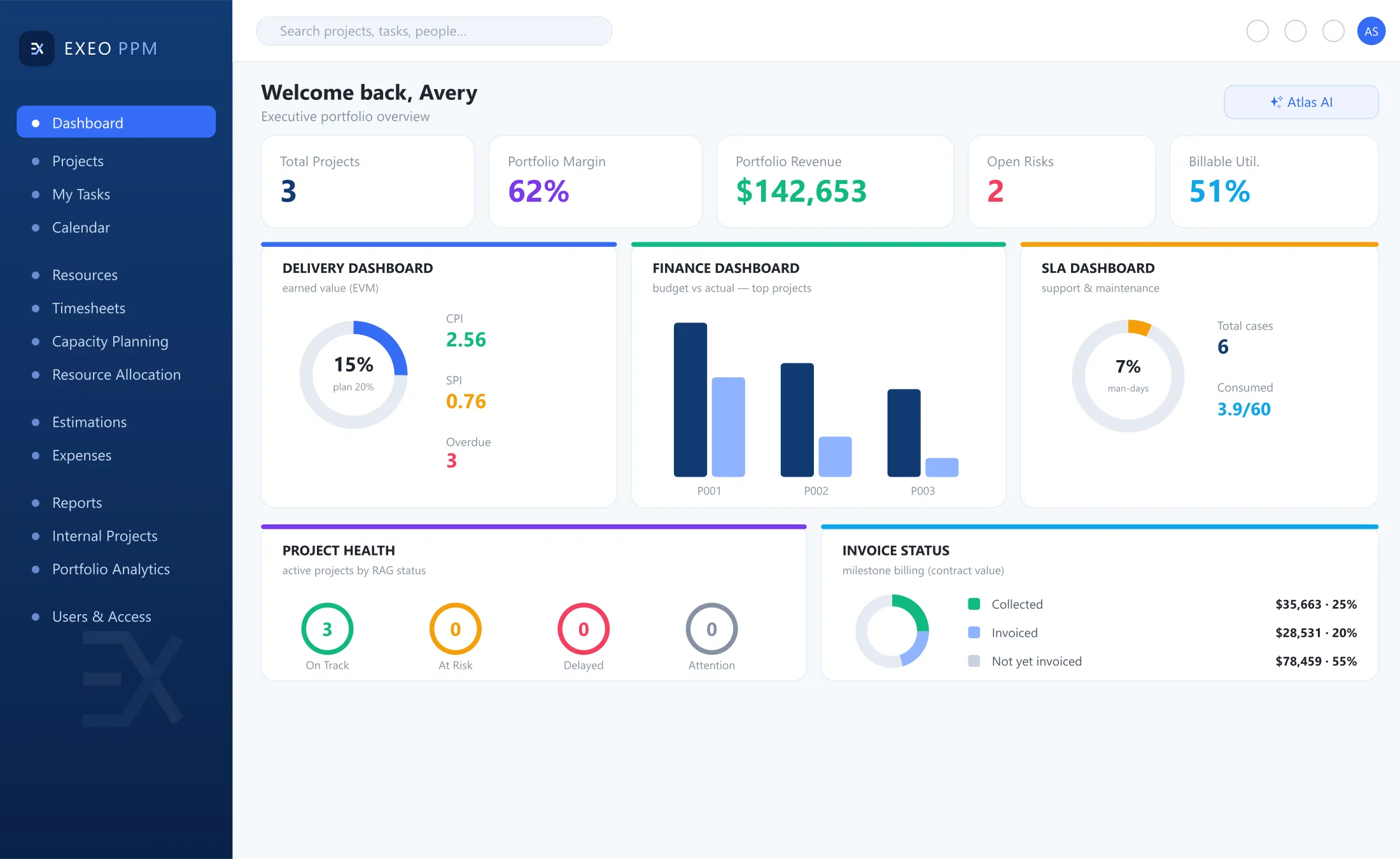Image resolution: width=1400 pixels, height=859 pixels.
Task: Launch Atlas AI assistant
Action: pyautogui.click(x=1301, y=102)
